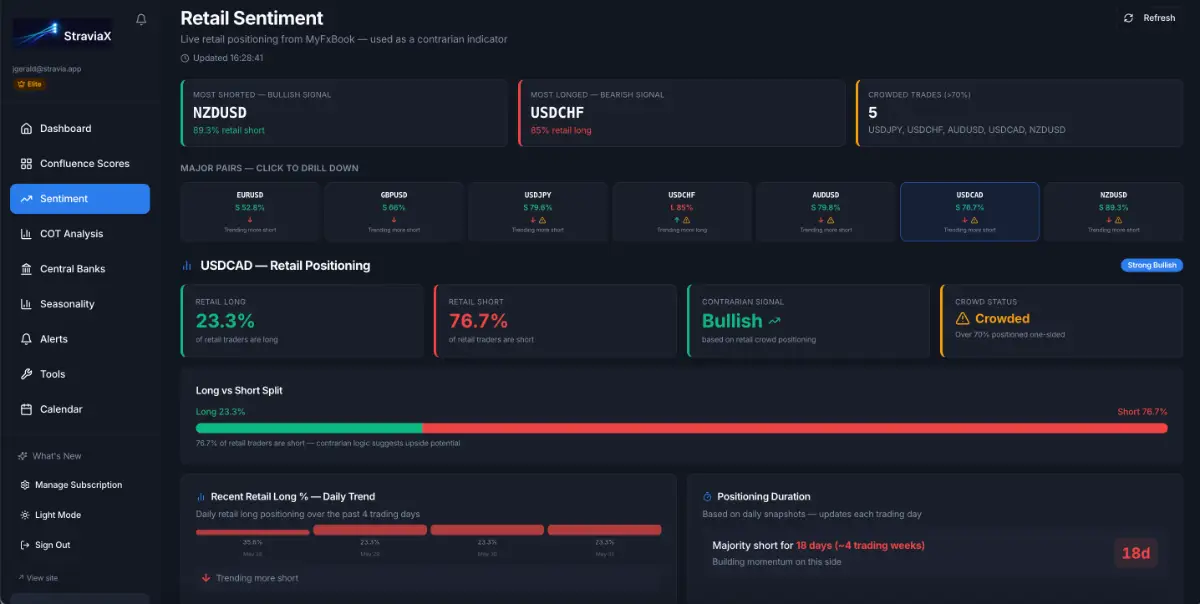Select the USDCHF pair card
The width and height of the screenshot is (1200, 604).
tap(682, 212)
